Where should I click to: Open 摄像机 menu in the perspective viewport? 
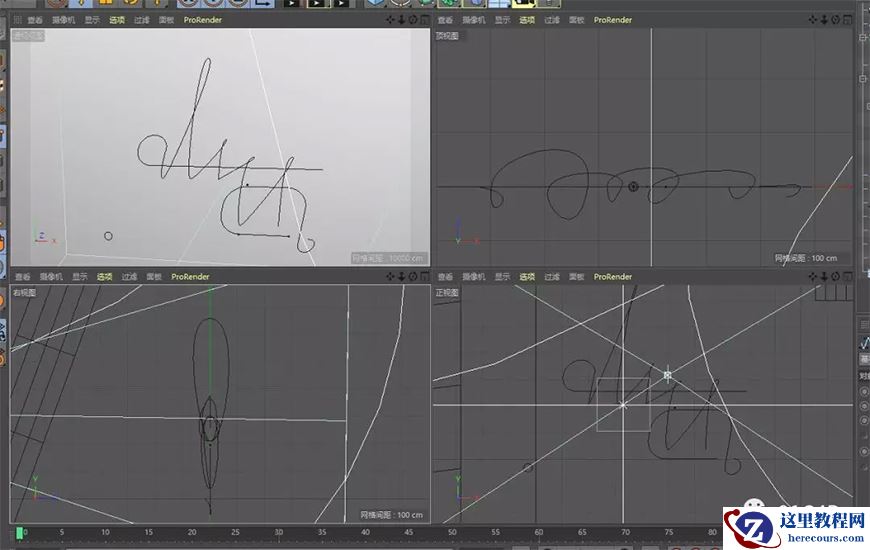[64, 20]
